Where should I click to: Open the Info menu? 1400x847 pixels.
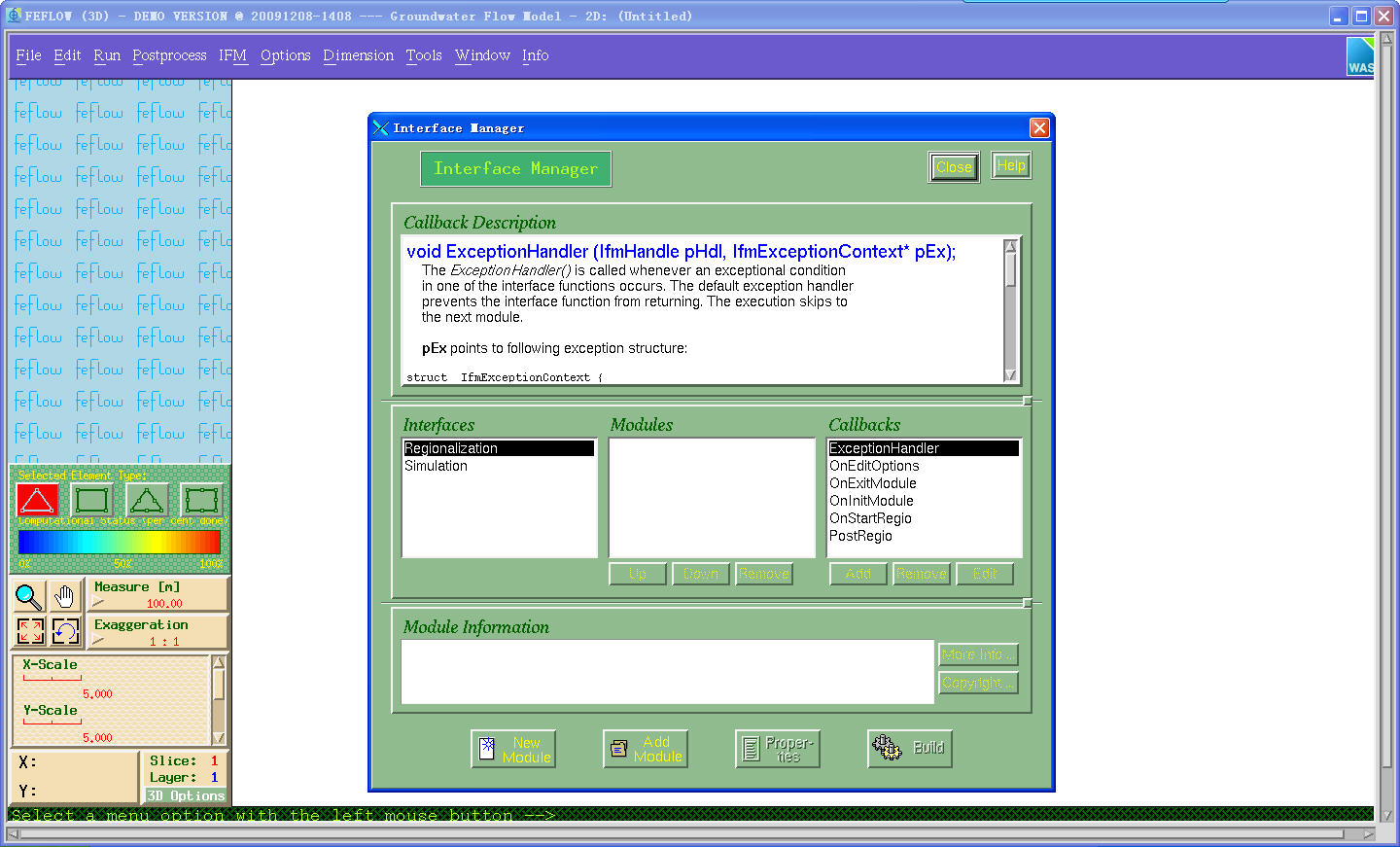coord(535,55)
